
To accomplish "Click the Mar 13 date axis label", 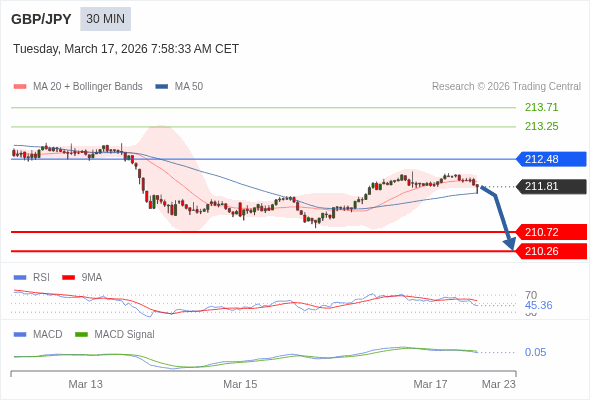I will [85, 384].
